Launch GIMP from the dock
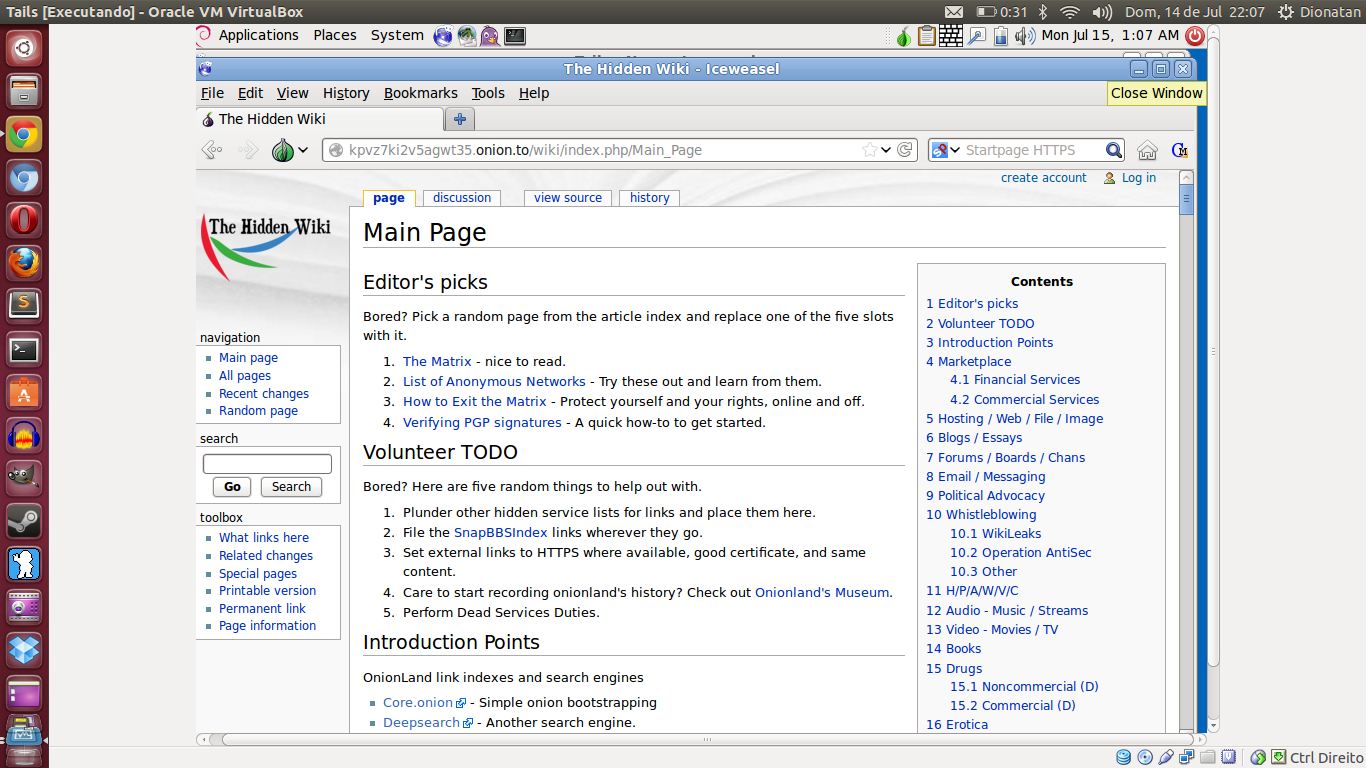 point(24,479)
